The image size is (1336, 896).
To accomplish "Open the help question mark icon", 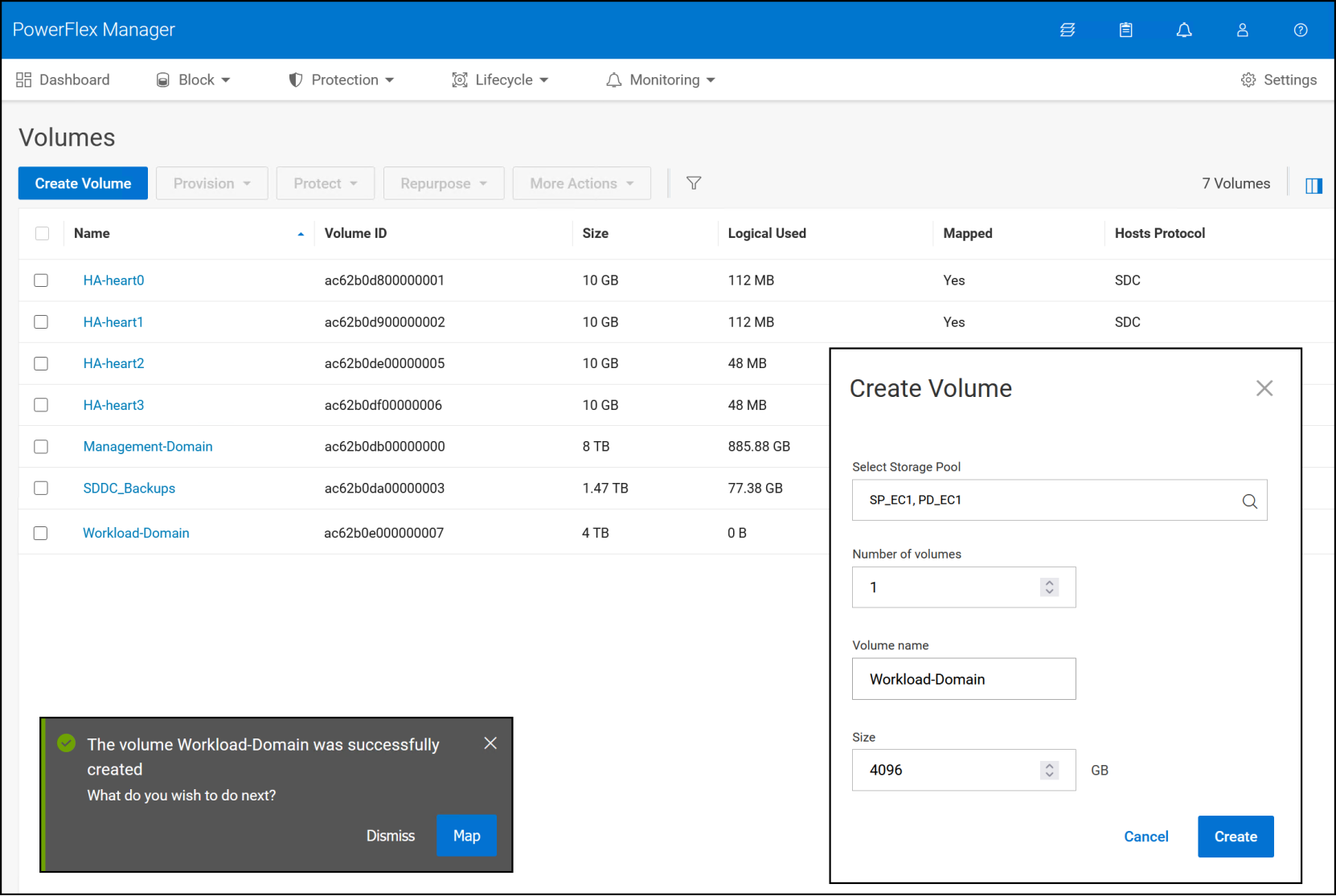I will tap(1301, 30).
